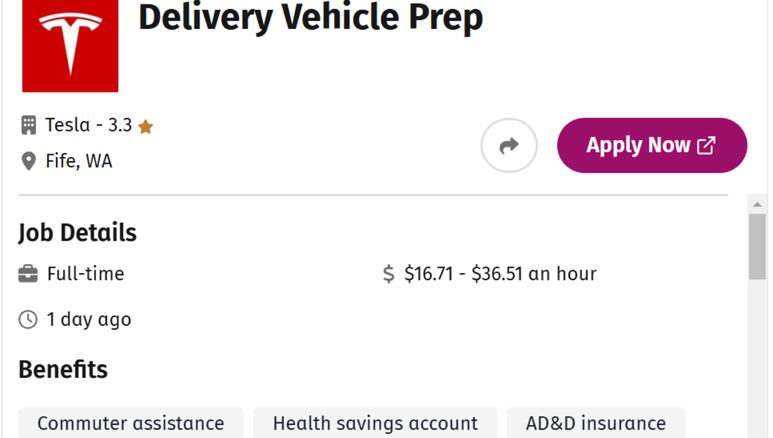Click the Tesla company logo

pos(70,45)
